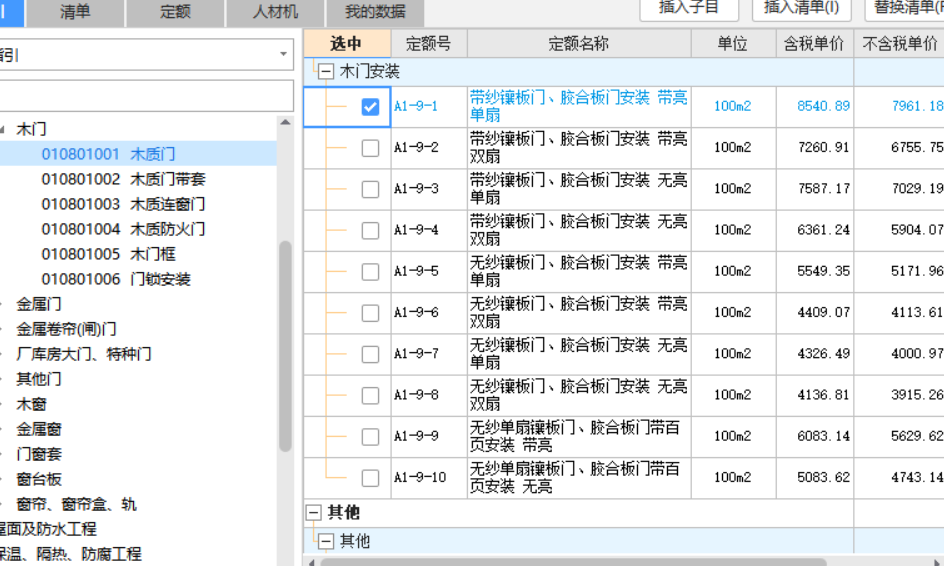Enable the A1-9-8 checkbox
944x566 pixels.
(370, 396)
